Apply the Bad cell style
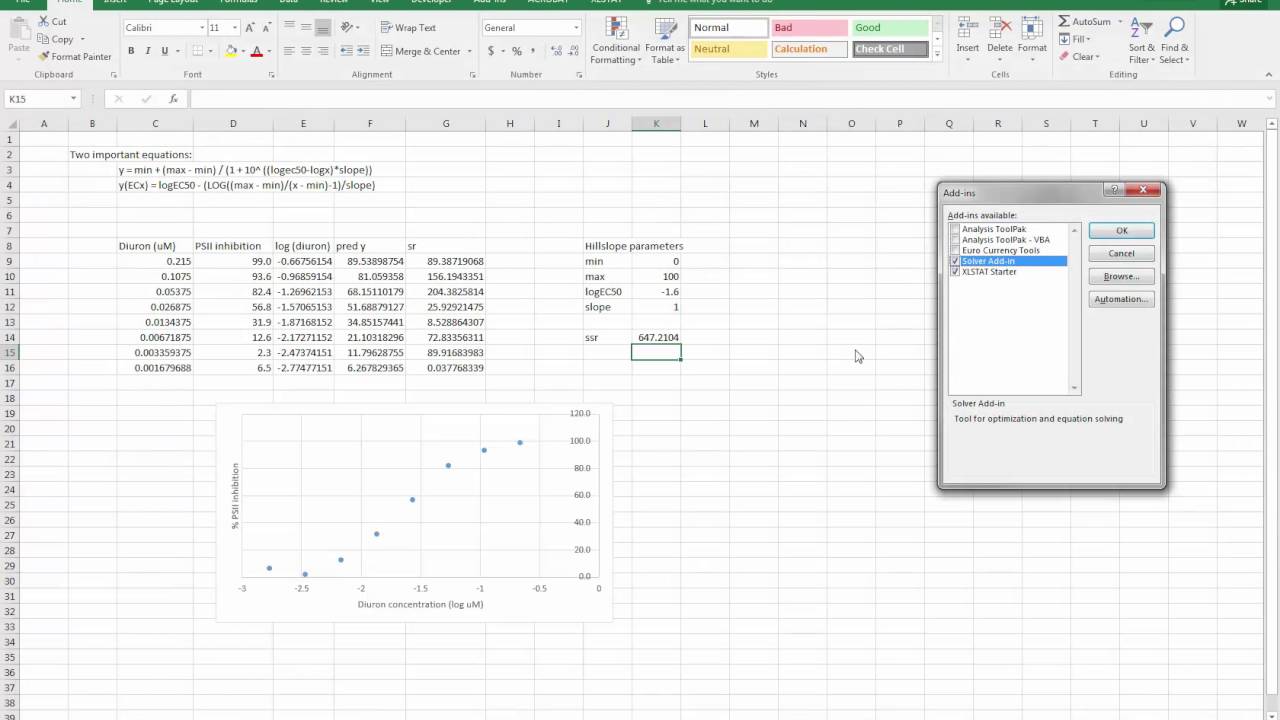Viewport: 1280px width, 720px height. 808,28
